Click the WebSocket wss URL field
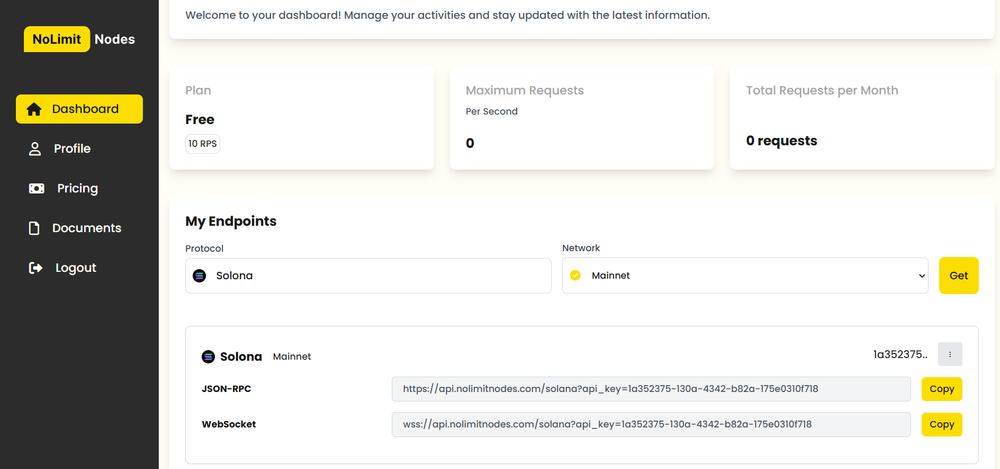The image size is (1000, 469). coord(651,424)
